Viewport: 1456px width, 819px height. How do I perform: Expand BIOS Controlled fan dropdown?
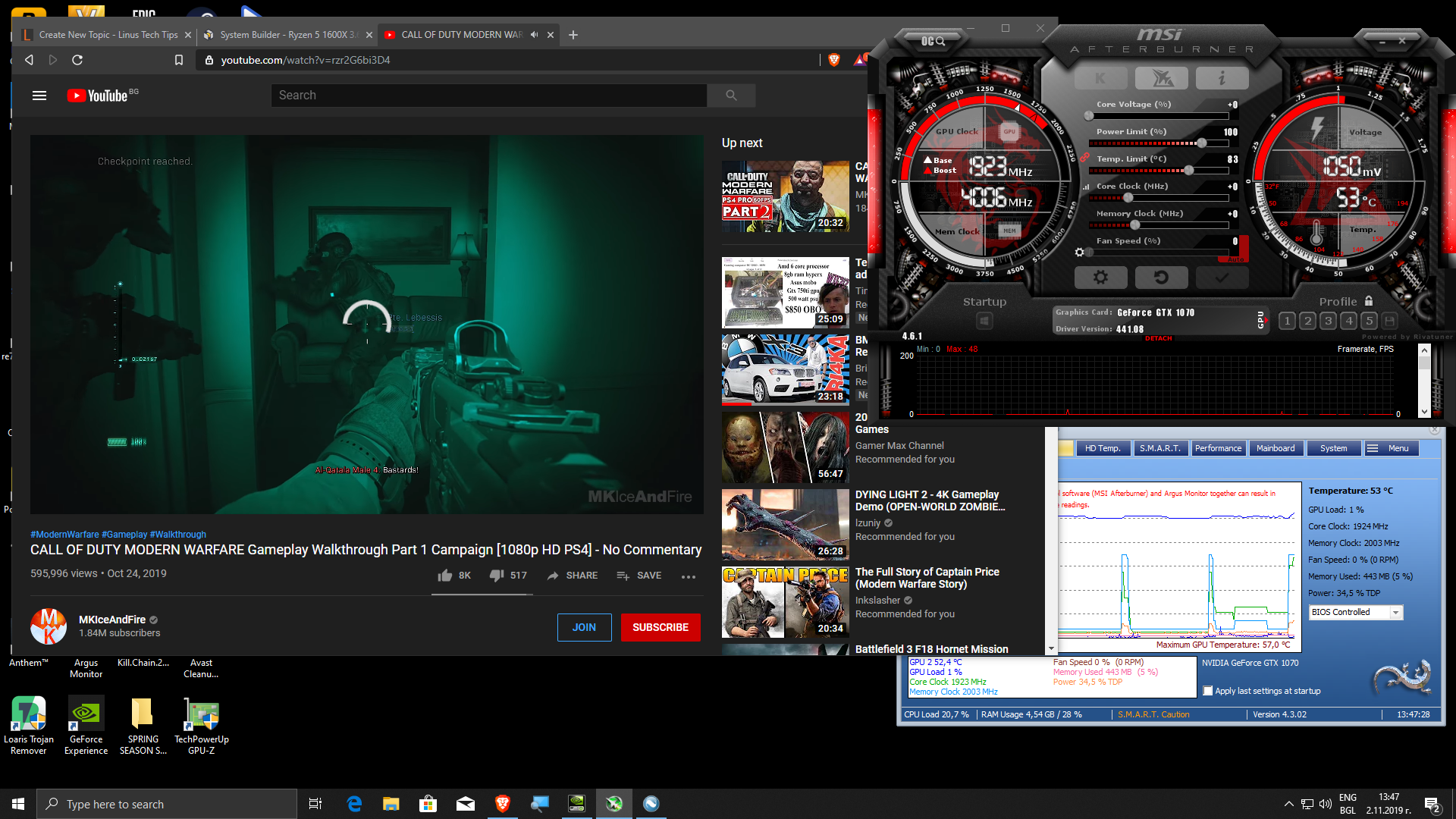coord(1395,613)
